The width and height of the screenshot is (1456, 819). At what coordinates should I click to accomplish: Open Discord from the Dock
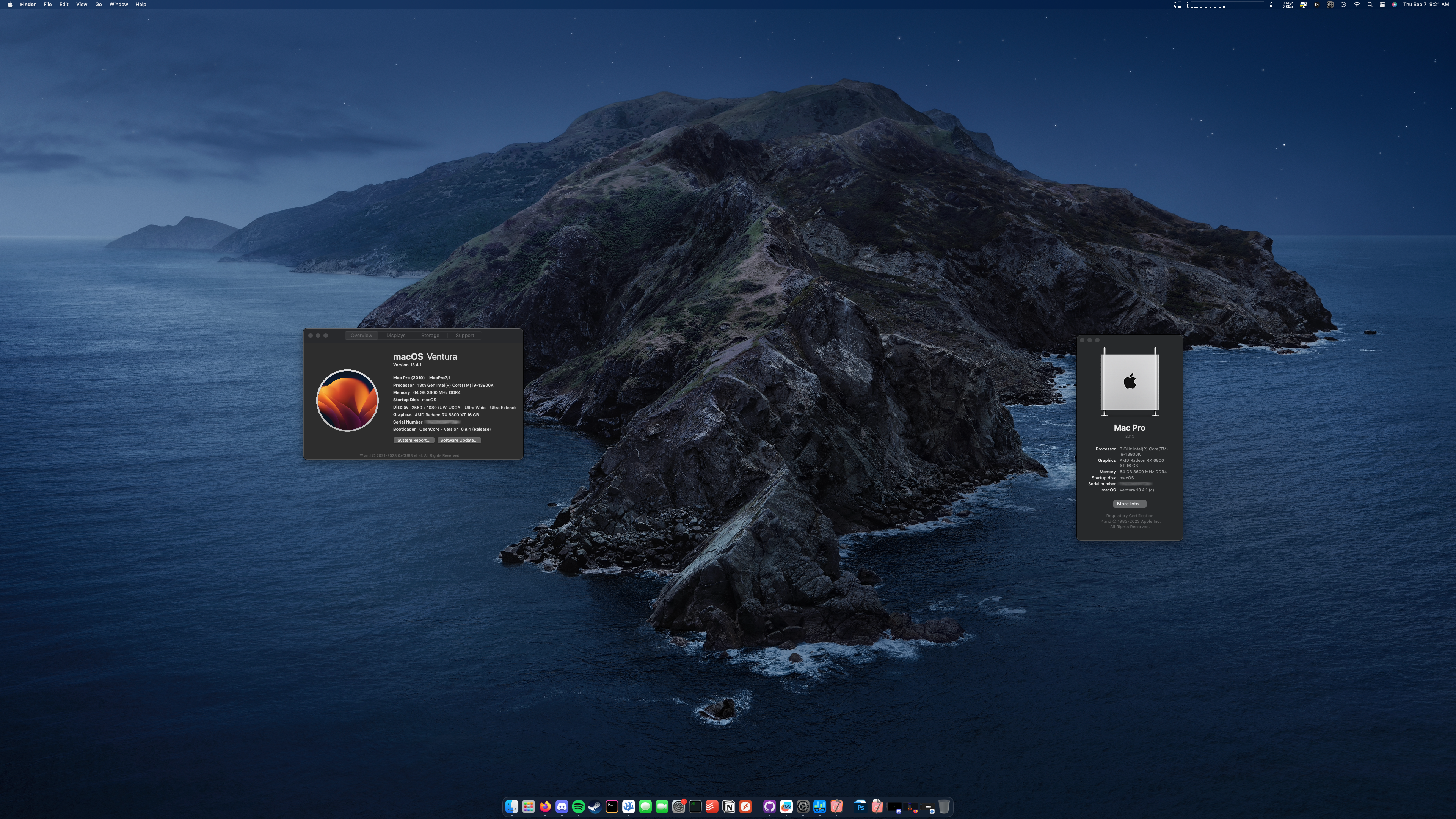562,806
